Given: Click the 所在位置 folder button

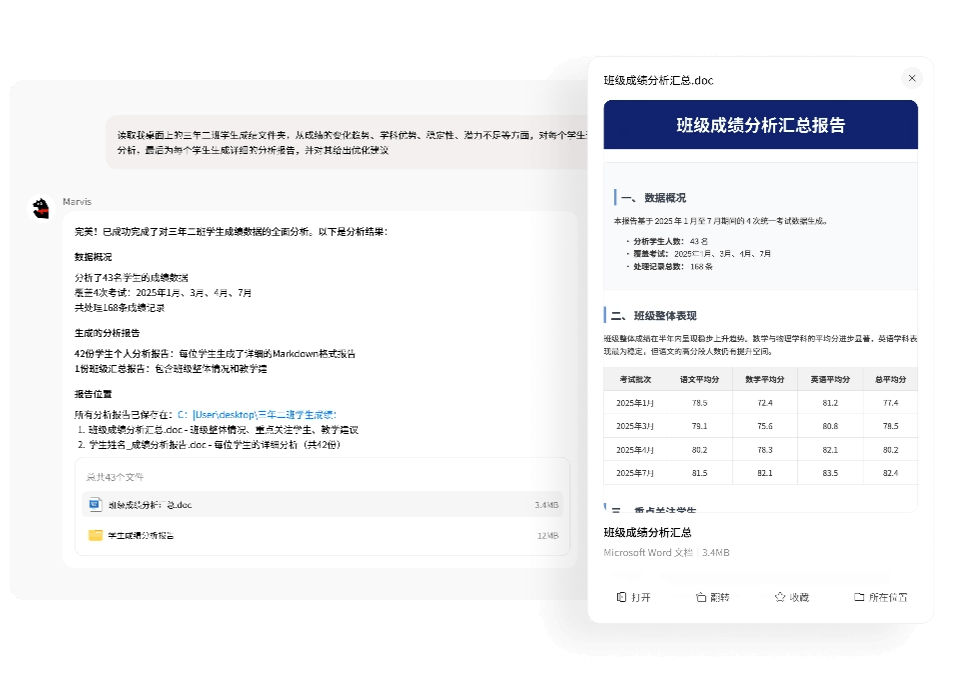Looking at the screenshot, I should click(x=880, y=597).
